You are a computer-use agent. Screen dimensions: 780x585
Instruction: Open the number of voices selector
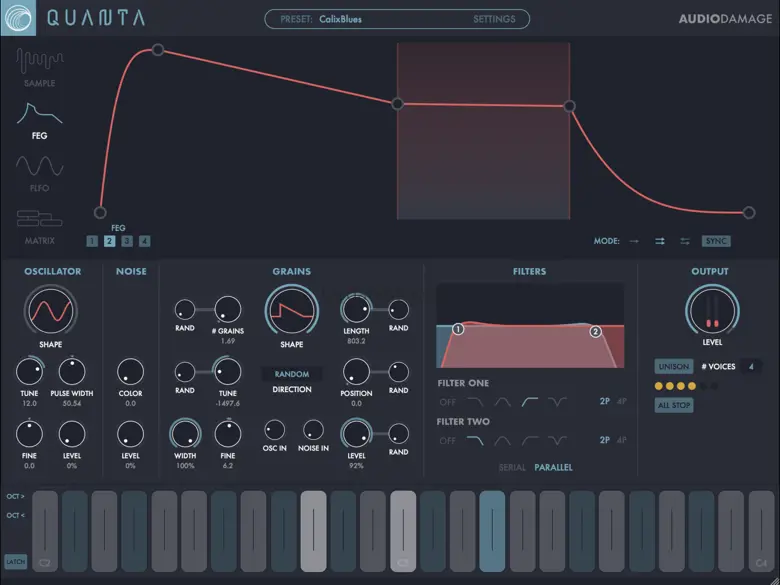coord(750,367)
